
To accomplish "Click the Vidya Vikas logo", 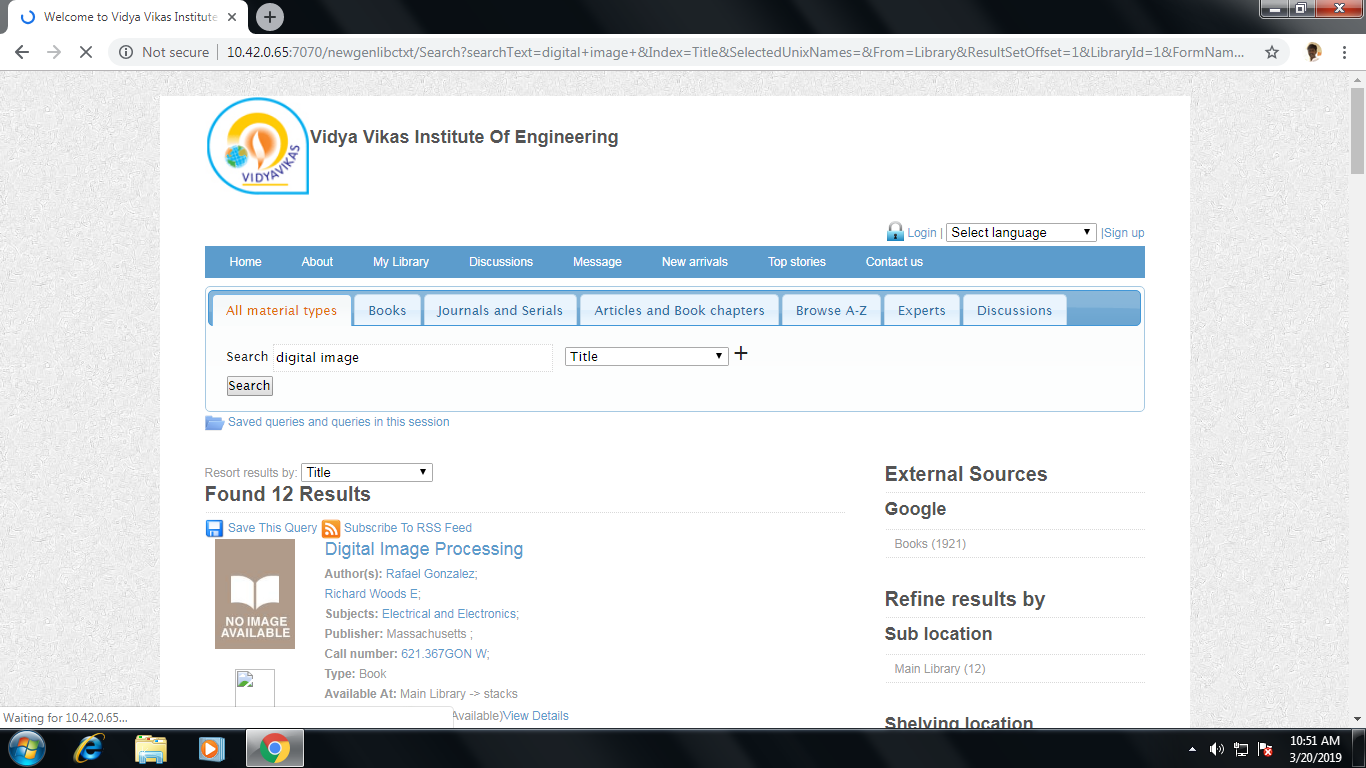I will [258, 146].
